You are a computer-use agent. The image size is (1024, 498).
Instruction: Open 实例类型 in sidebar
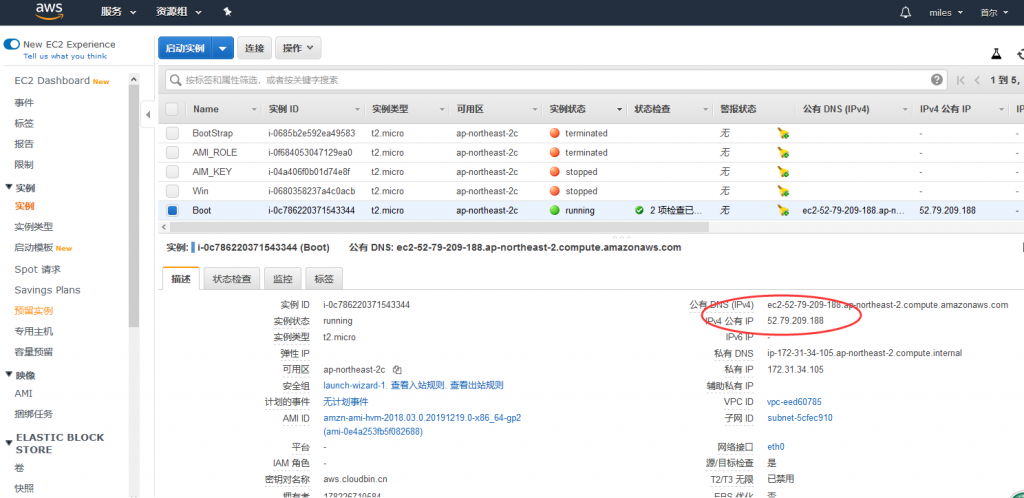[34, 226]
